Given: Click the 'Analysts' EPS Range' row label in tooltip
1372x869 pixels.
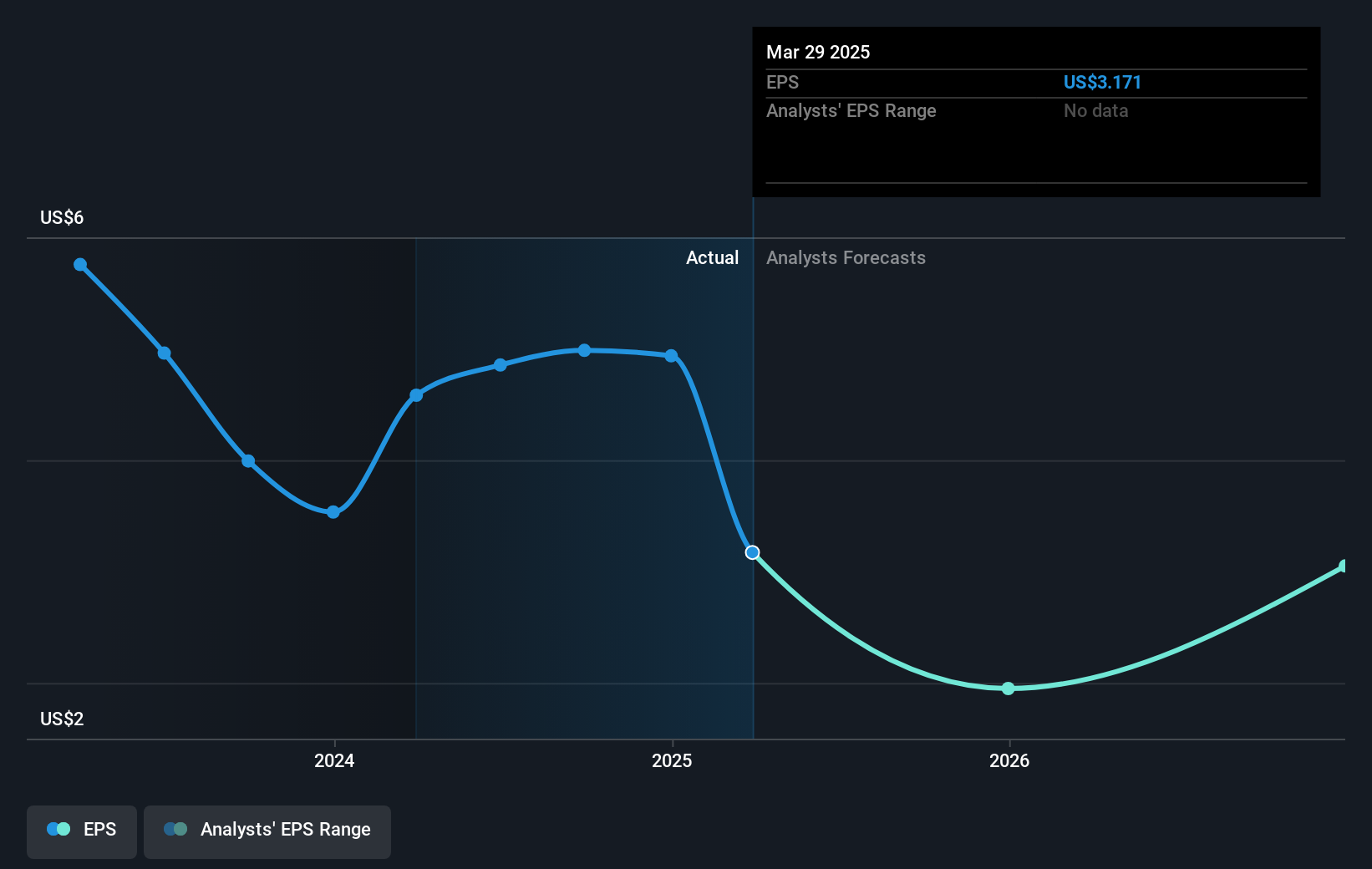Looking at the screenshot, I should (x=851, y=110).
